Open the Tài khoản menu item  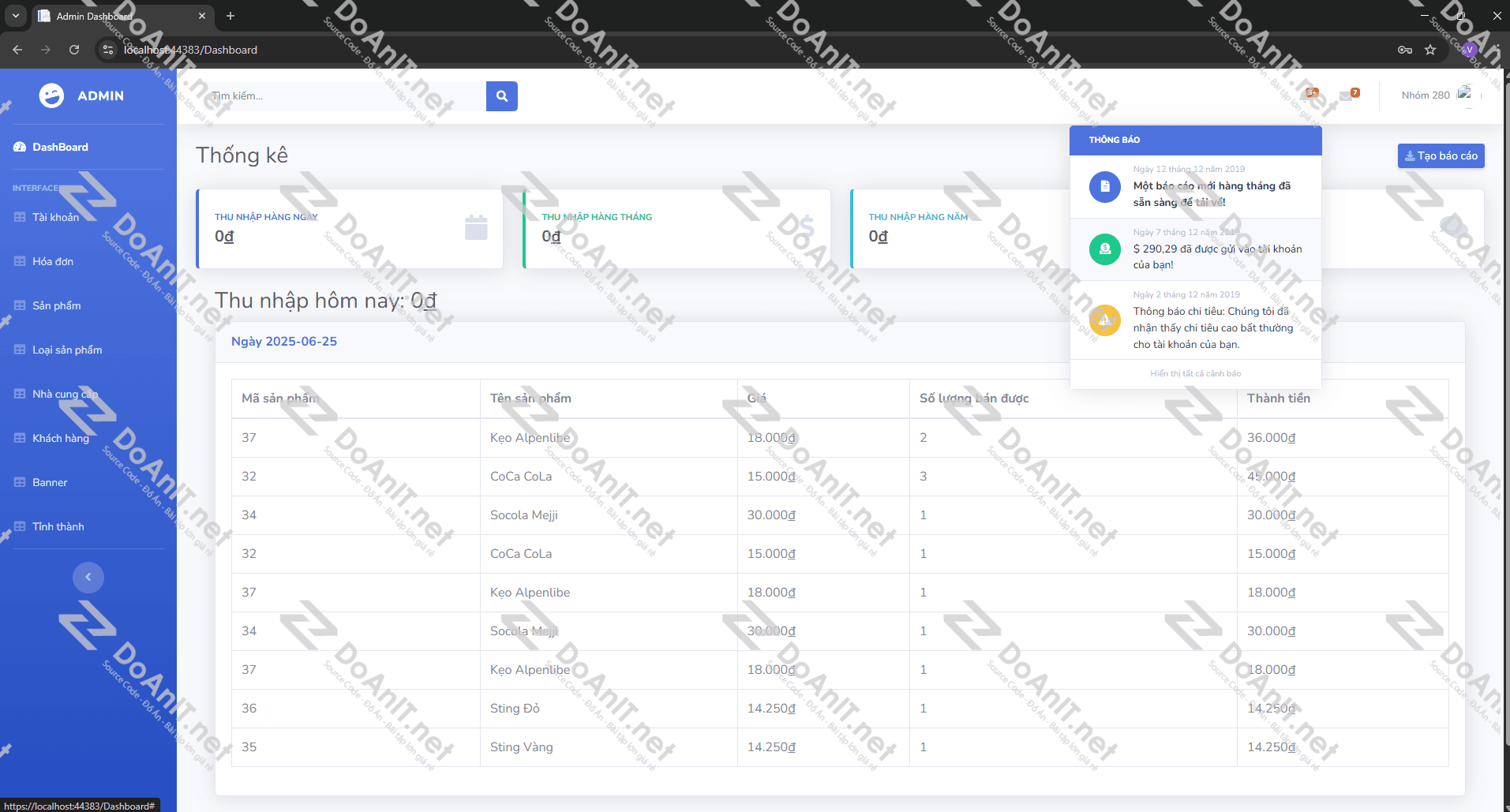tap(88, 217)
